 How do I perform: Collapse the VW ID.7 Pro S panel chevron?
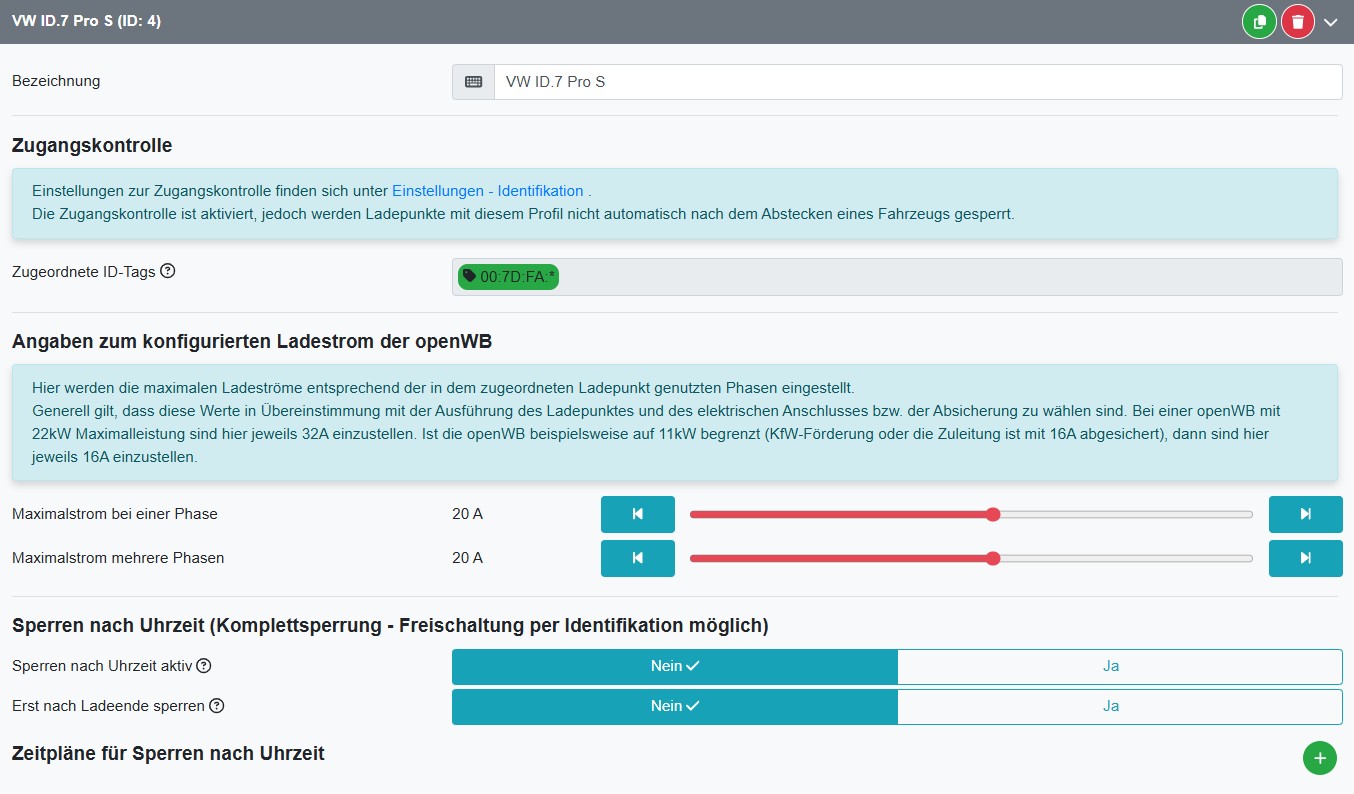[1331, 22]
